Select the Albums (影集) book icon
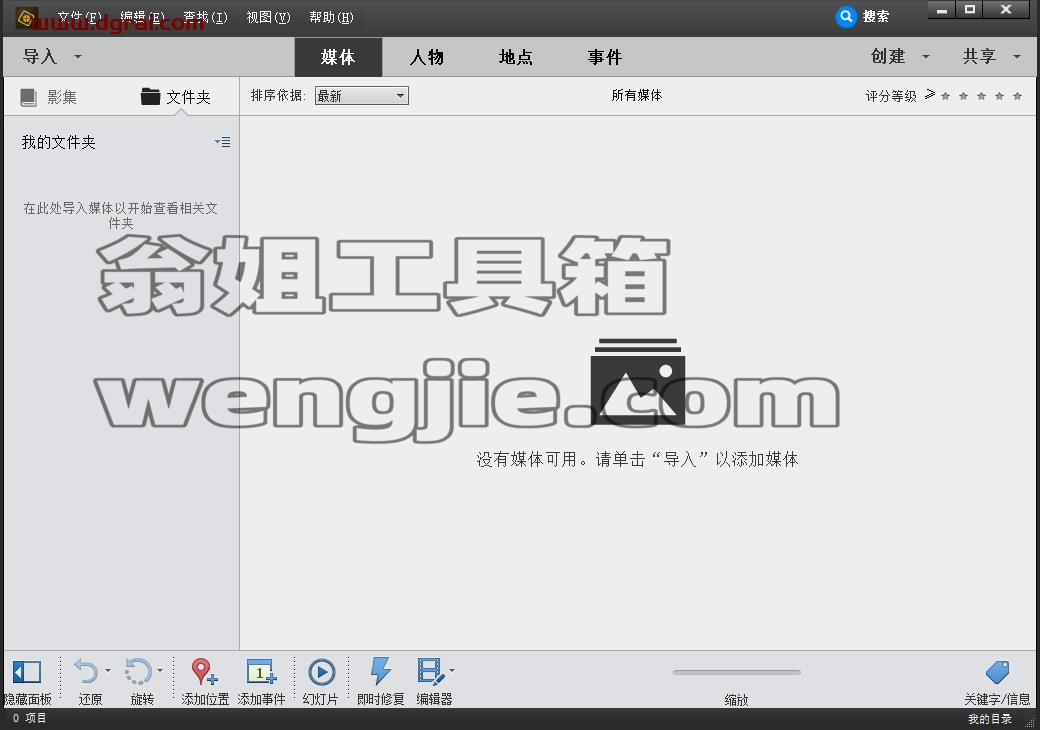 coord(29,97)
